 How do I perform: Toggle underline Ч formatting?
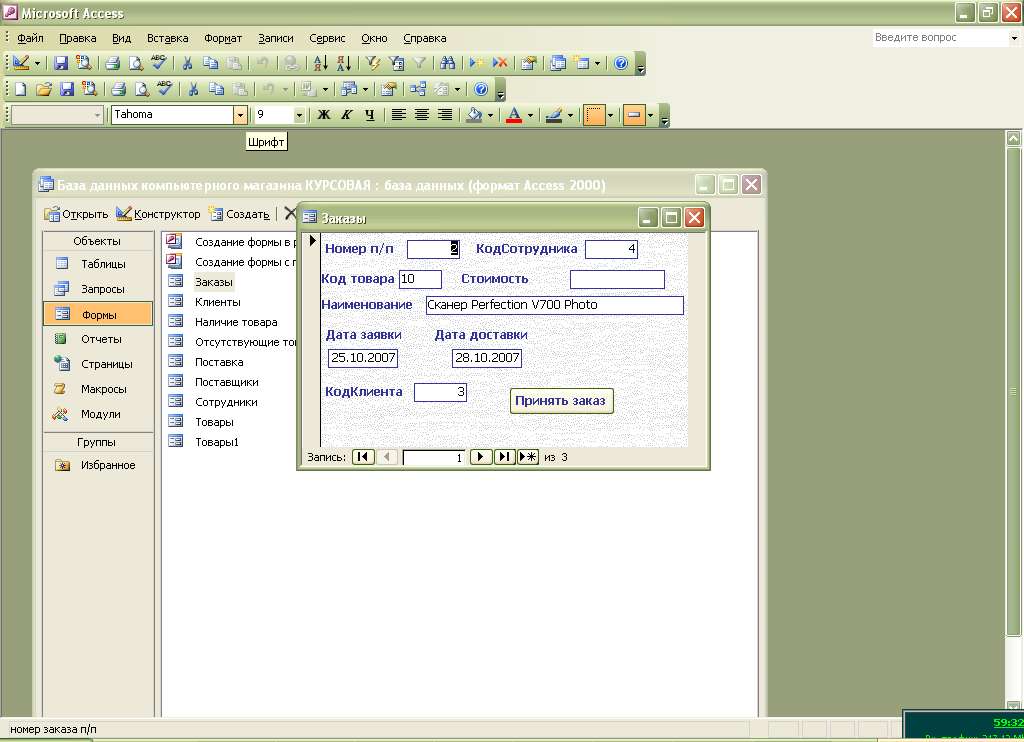369,115
